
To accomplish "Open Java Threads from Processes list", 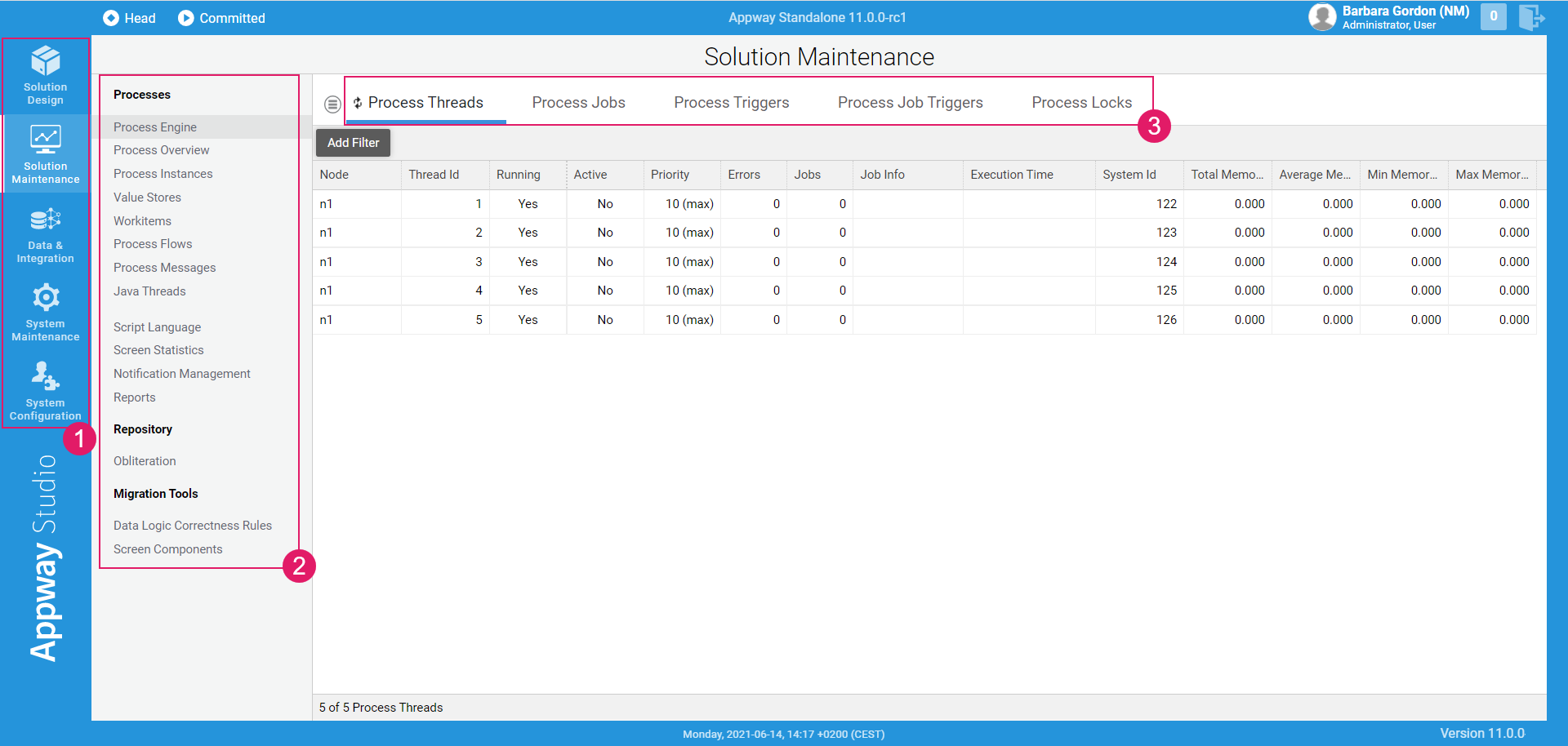I will 149,291.
